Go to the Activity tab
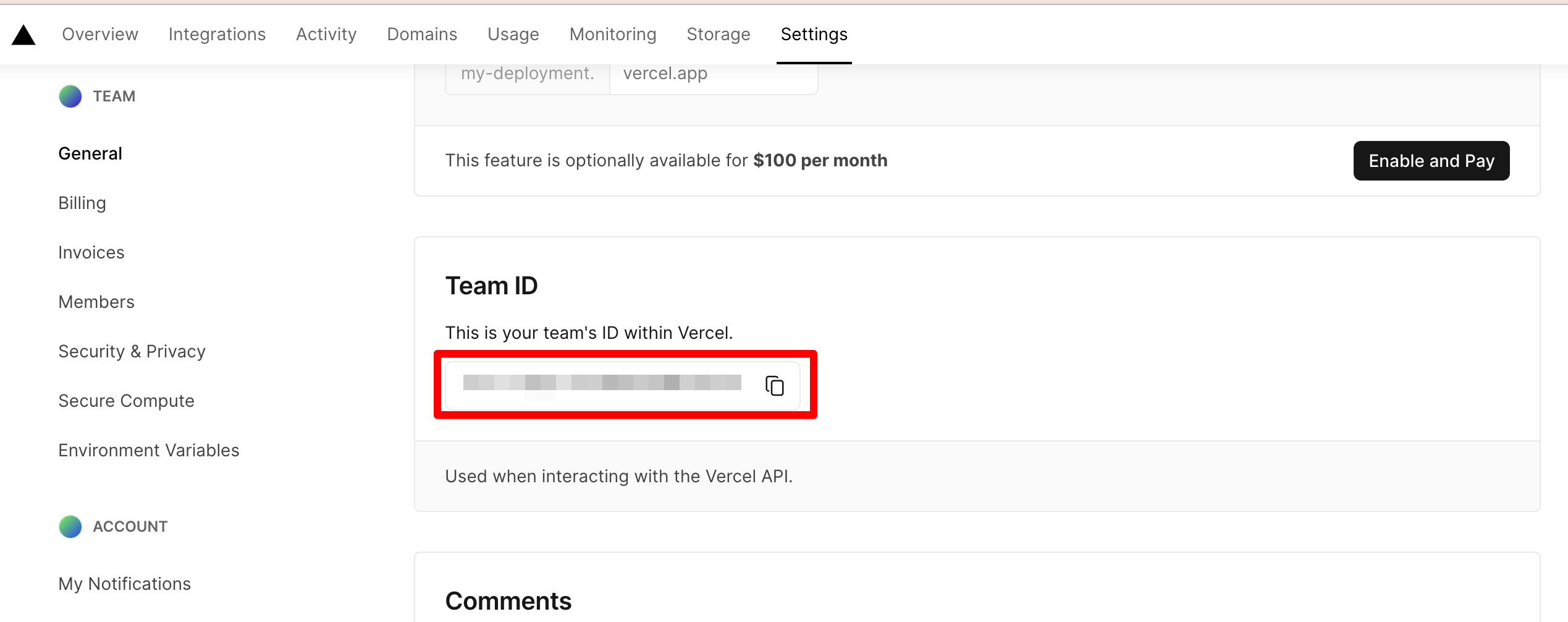The width and height of the screenshot is (1568, 622). (x=326, y=35)
